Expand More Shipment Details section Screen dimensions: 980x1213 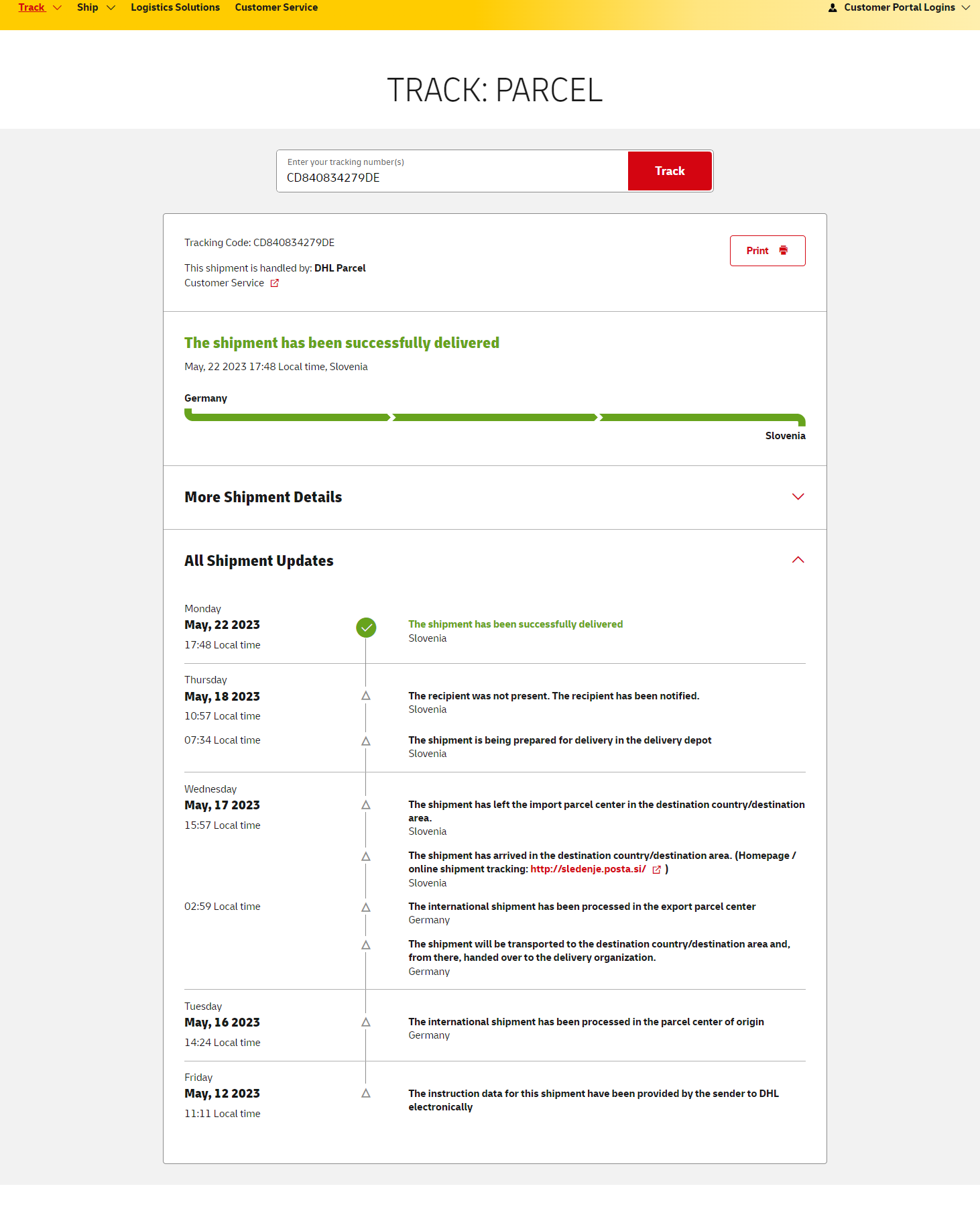[798, 497]
